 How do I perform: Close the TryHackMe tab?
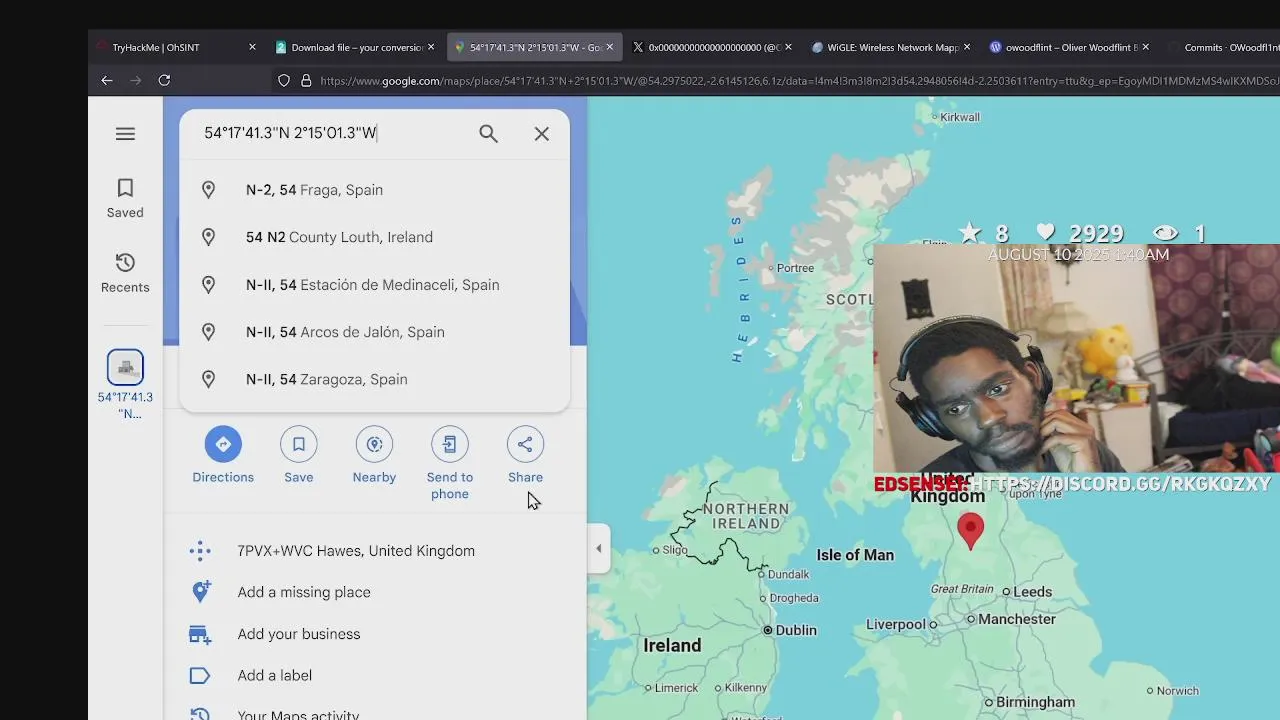[x=252, y=47]
